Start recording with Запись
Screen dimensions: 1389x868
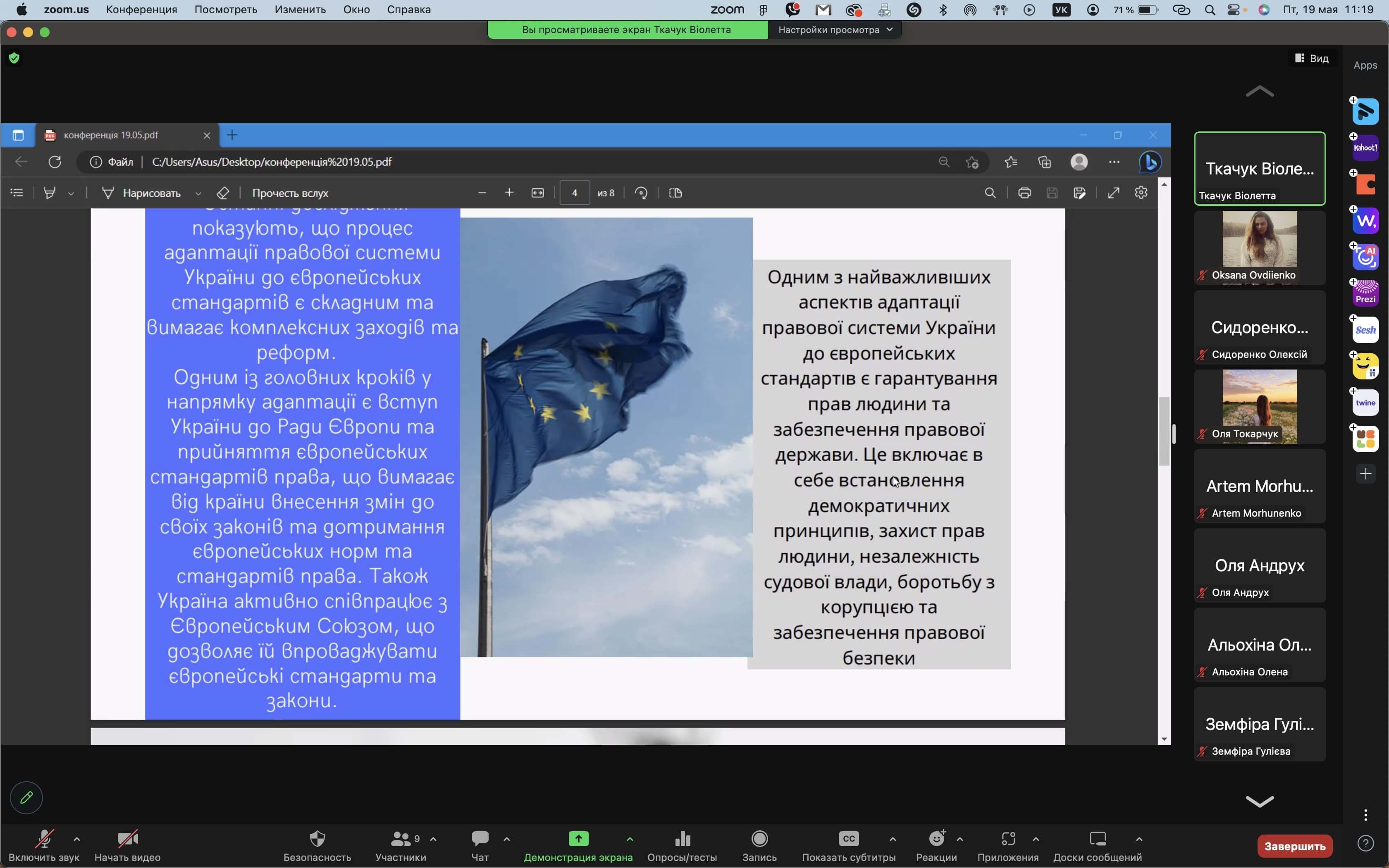[759, 846]
